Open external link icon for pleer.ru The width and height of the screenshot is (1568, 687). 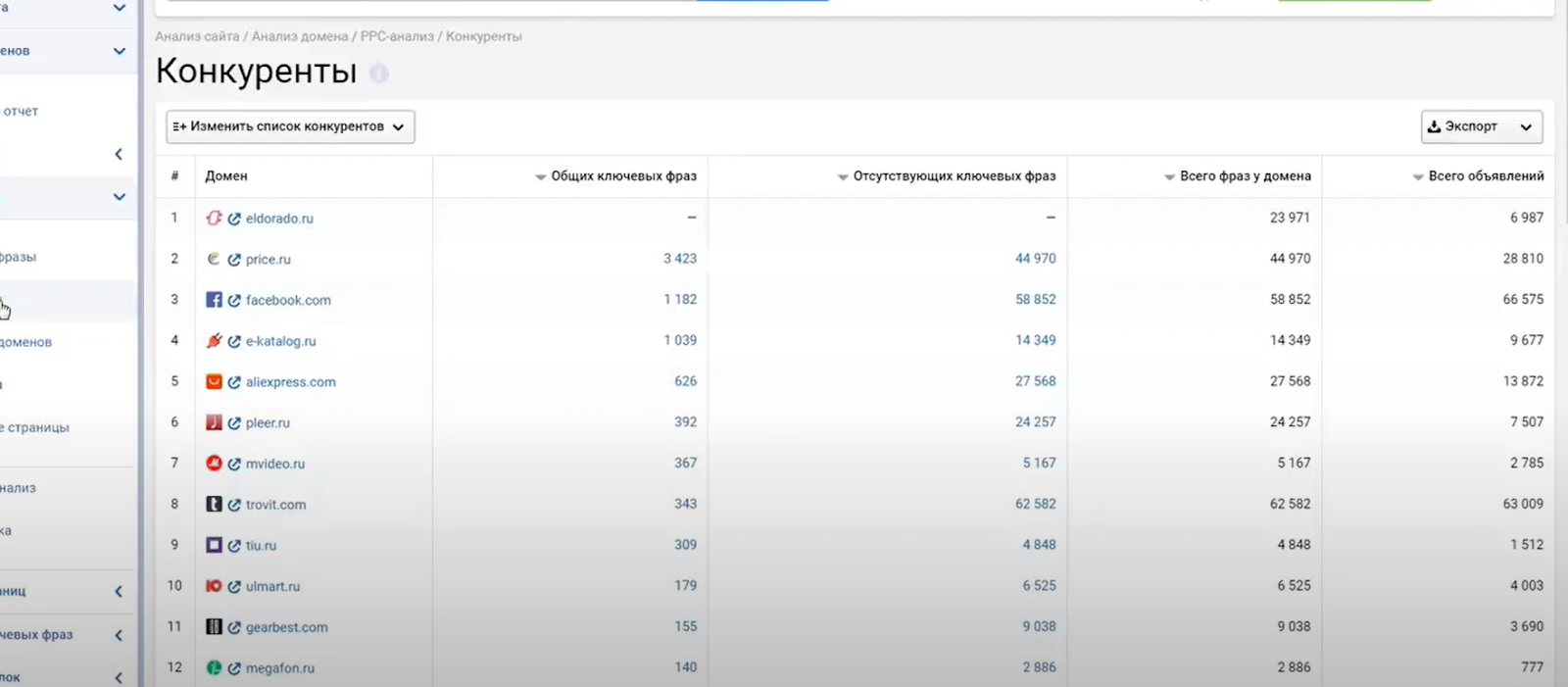point(234,423)
